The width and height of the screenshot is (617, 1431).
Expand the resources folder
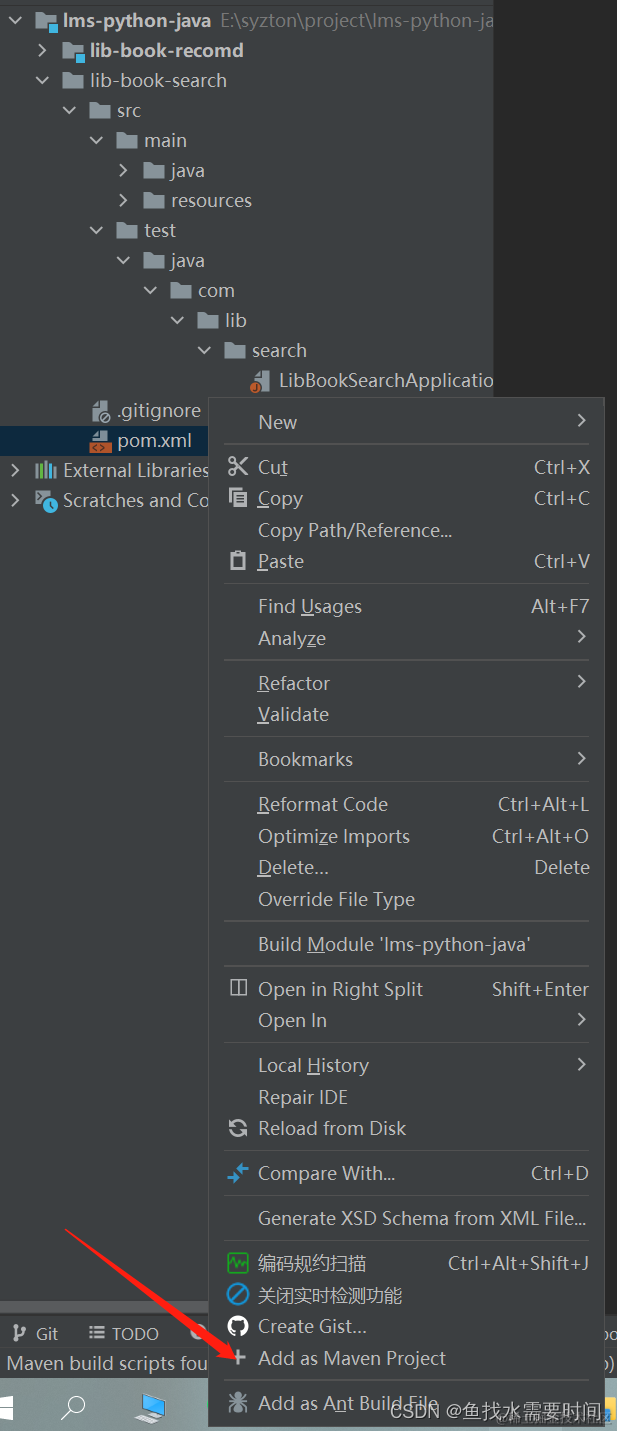[123, 200]
